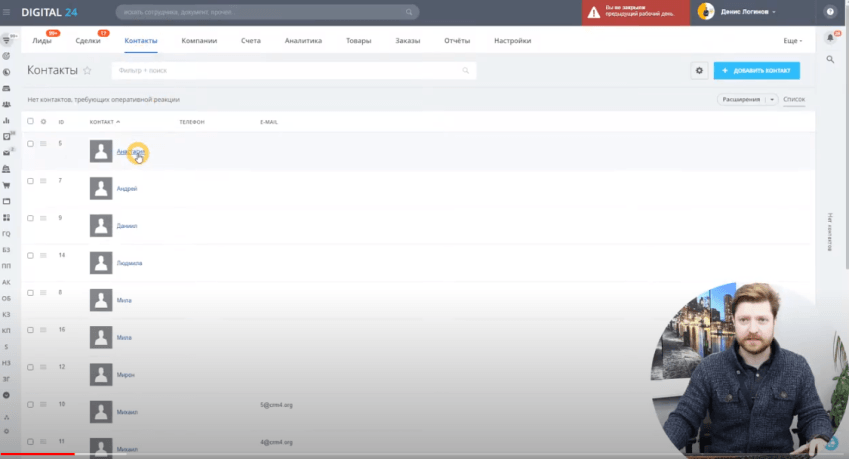Check the checkbox for contact ID 14
849x459 pixels.
click(30, 255)
